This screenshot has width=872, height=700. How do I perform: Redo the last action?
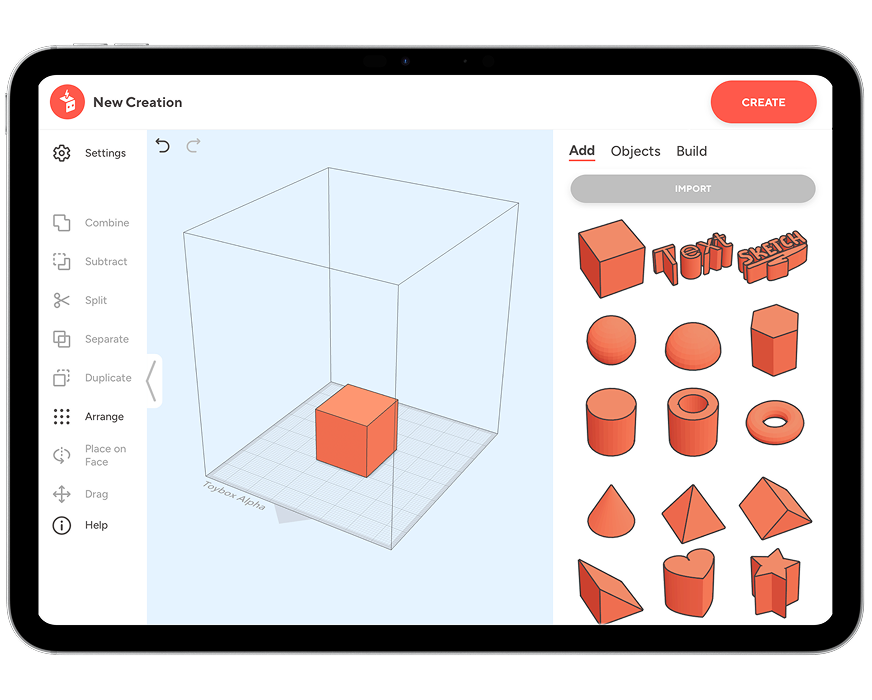(193, 146)
